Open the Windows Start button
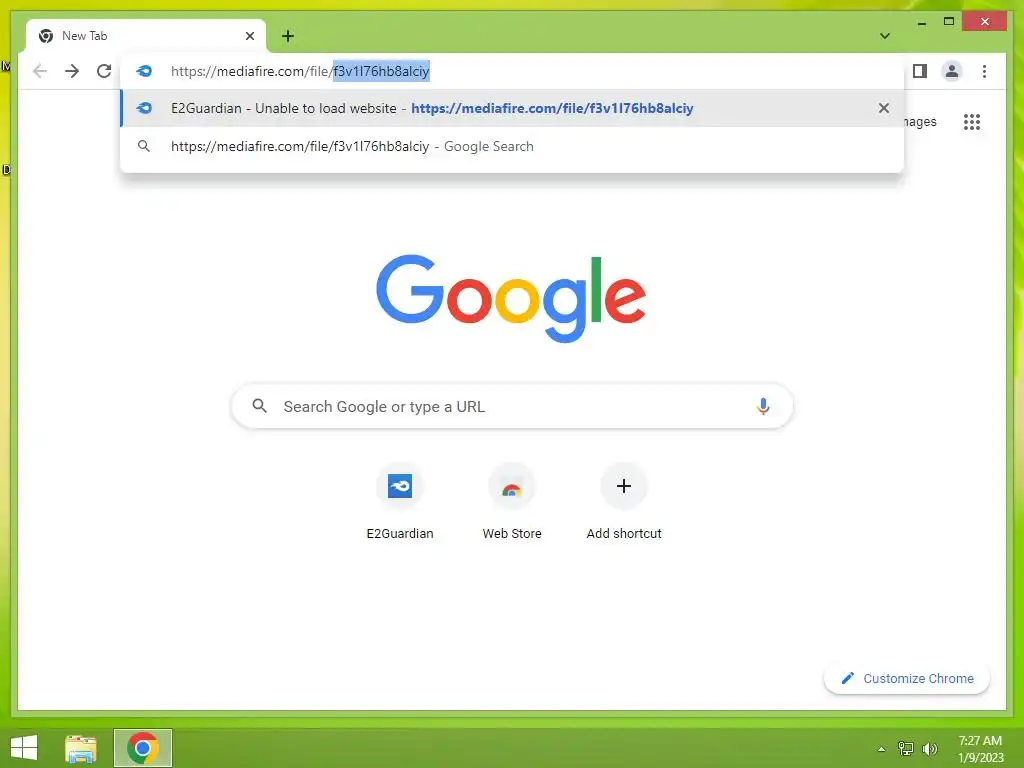Viewport: 1024px width, 768px height. tap(24, 748)
